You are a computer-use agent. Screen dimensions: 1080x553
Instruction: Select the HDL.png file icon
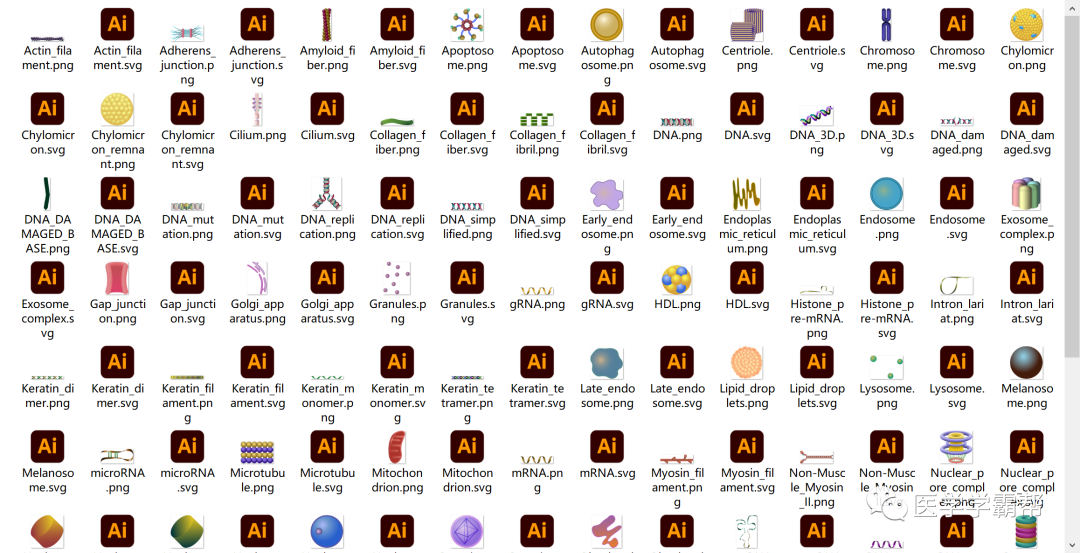(677, 278)
